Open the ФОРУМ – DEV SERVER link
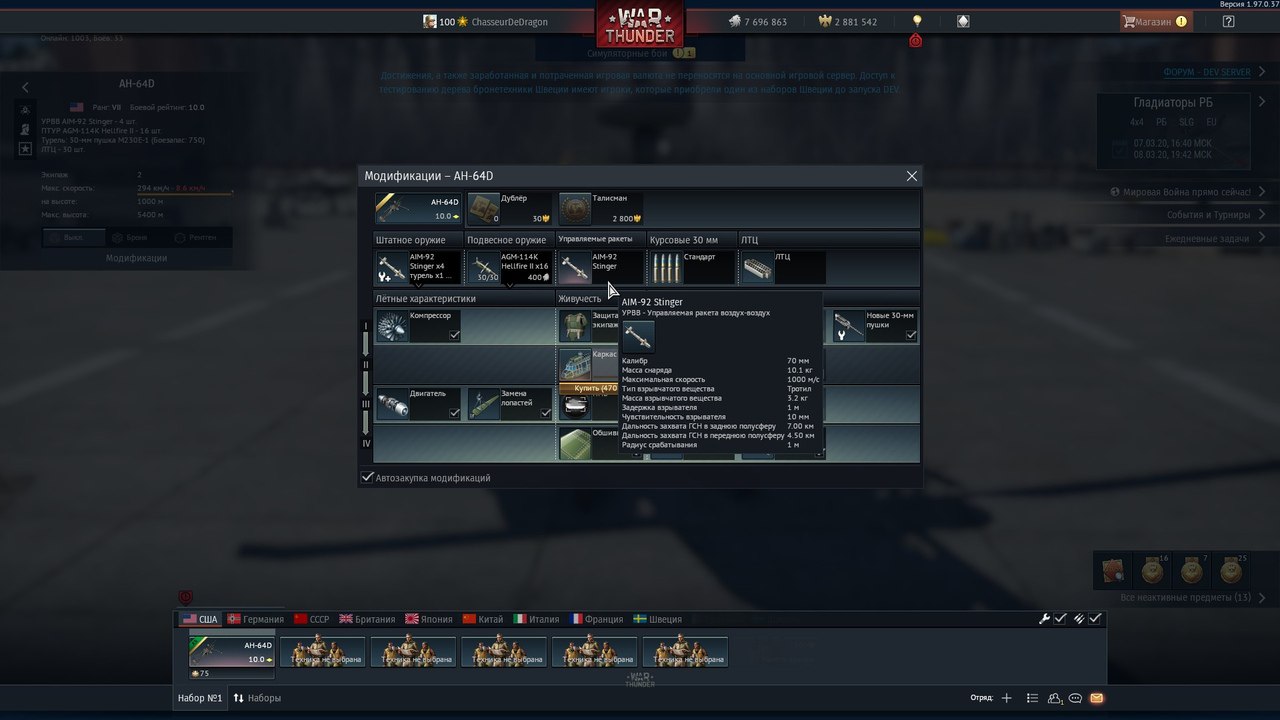The height and width of the screenshot is (720, 1280). 1207,73
